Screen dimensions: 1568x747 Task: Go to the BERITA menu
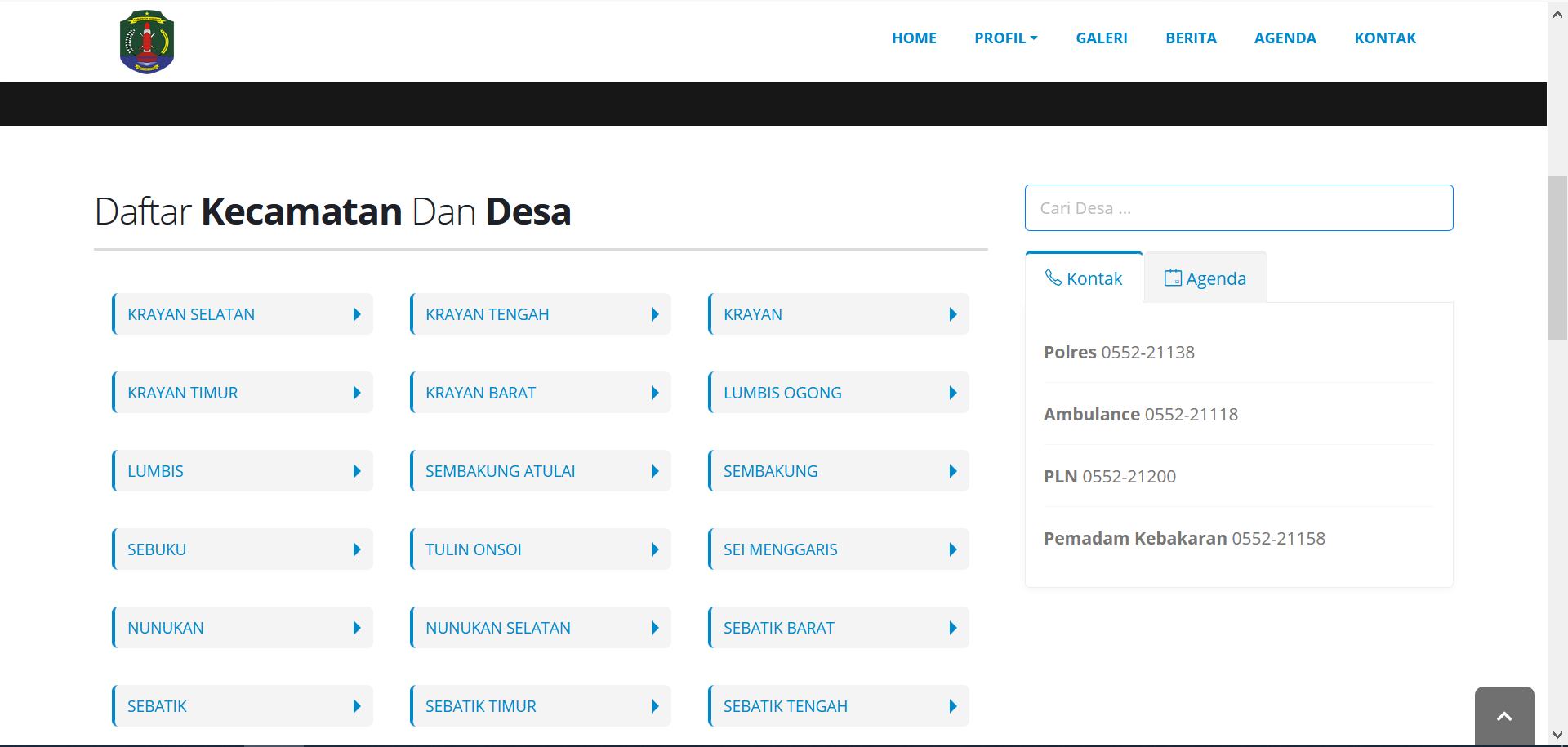point(1191,38)
